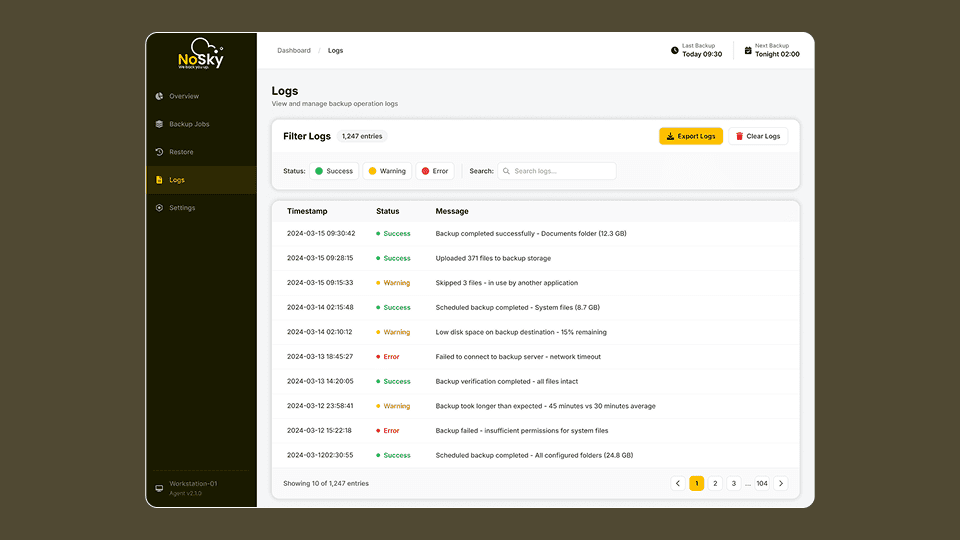Select page 2 in pagination
The height and width of the screenshot is (540, 960).
(715, 483)
